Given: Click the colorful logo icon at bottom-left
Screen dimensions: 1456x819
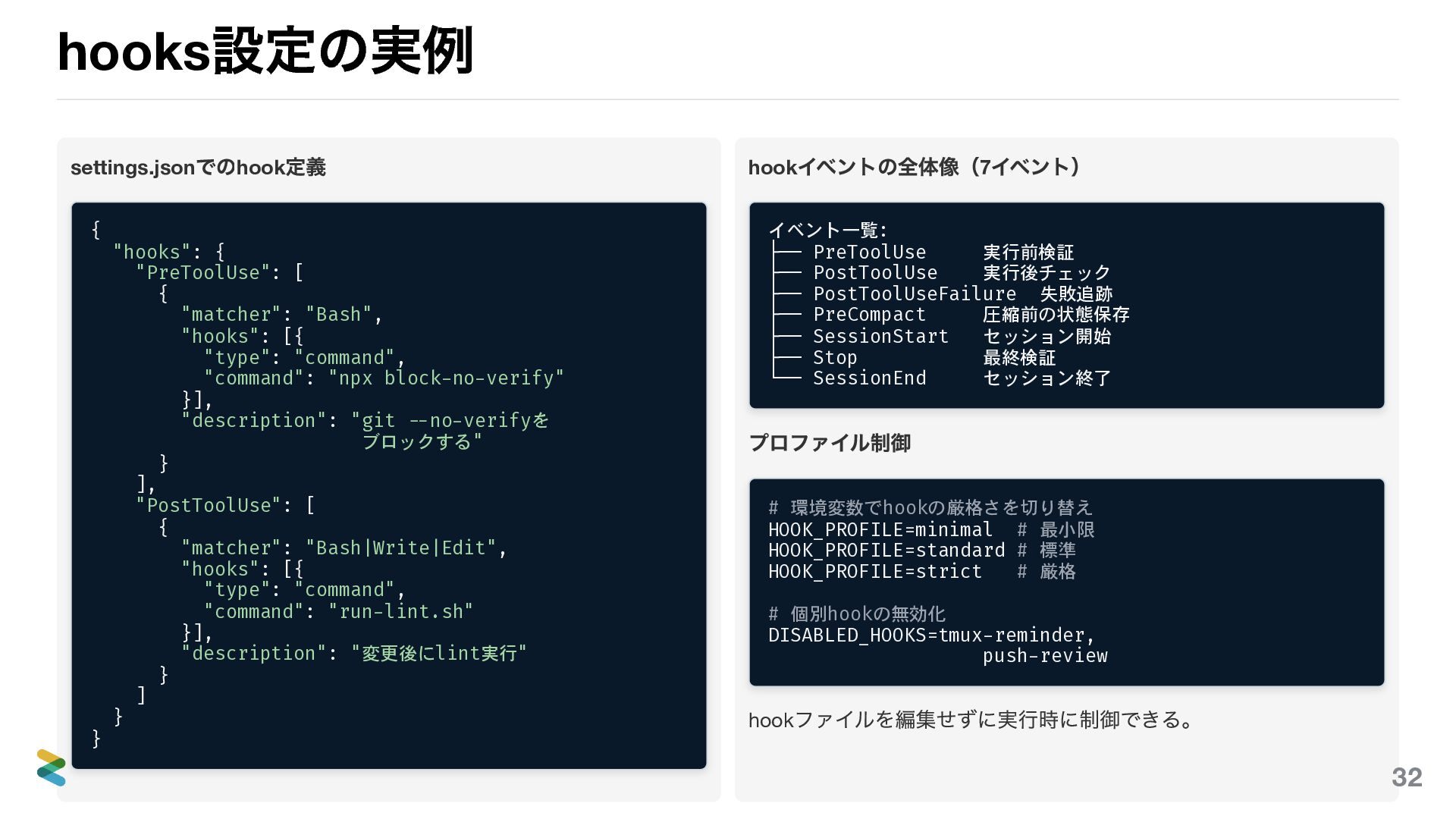Looking at the screenshot, I should (x=51, y=767).
